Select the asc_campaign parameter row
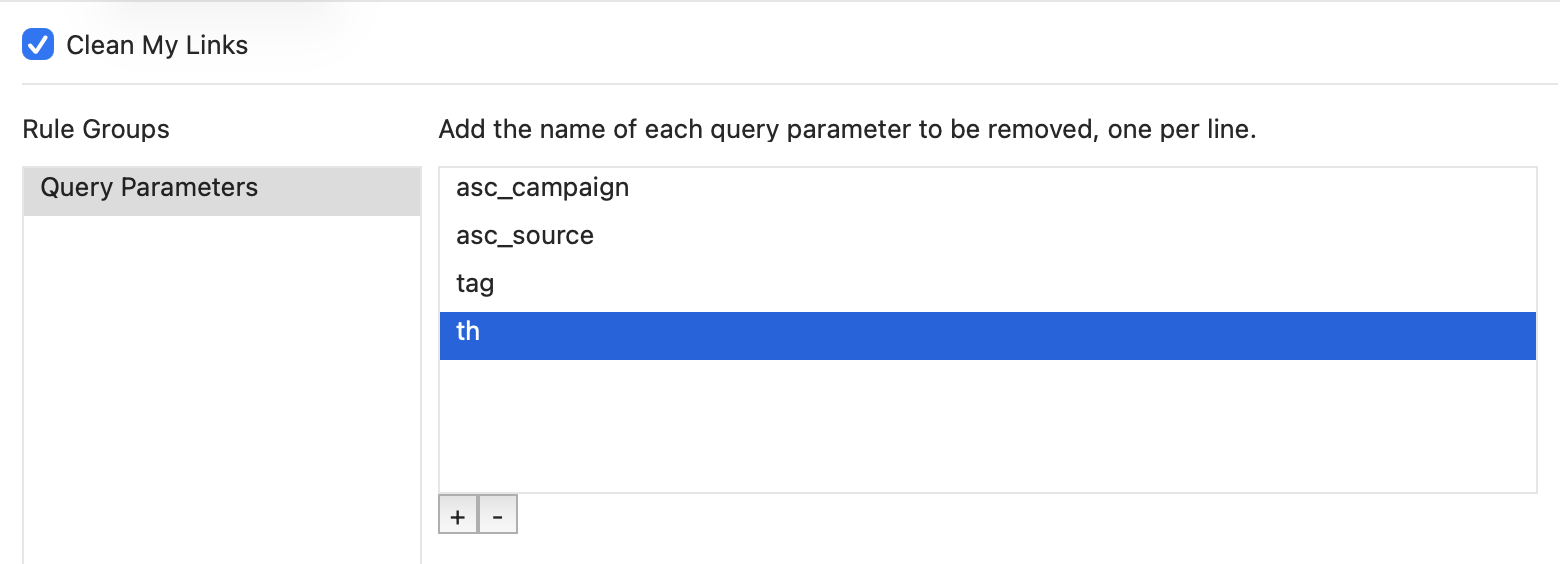 pyautogui.click(x=986, y=188)
